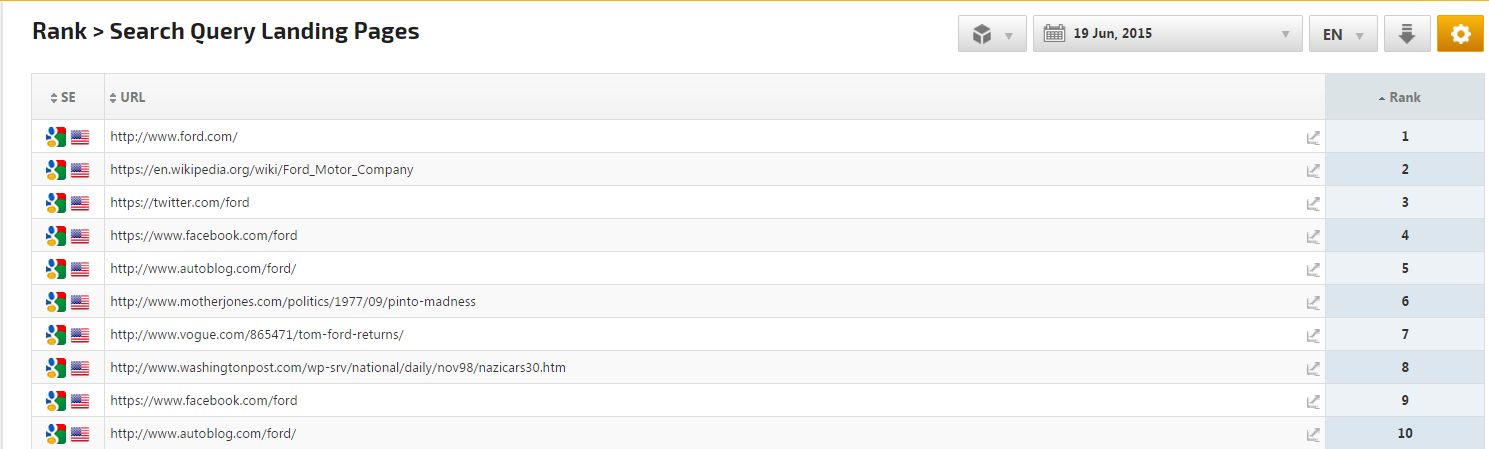This screenshot has height=449, width=1489.
Task: Click external link icon for washingtonpost.com row
Action: click(1313, 368)
